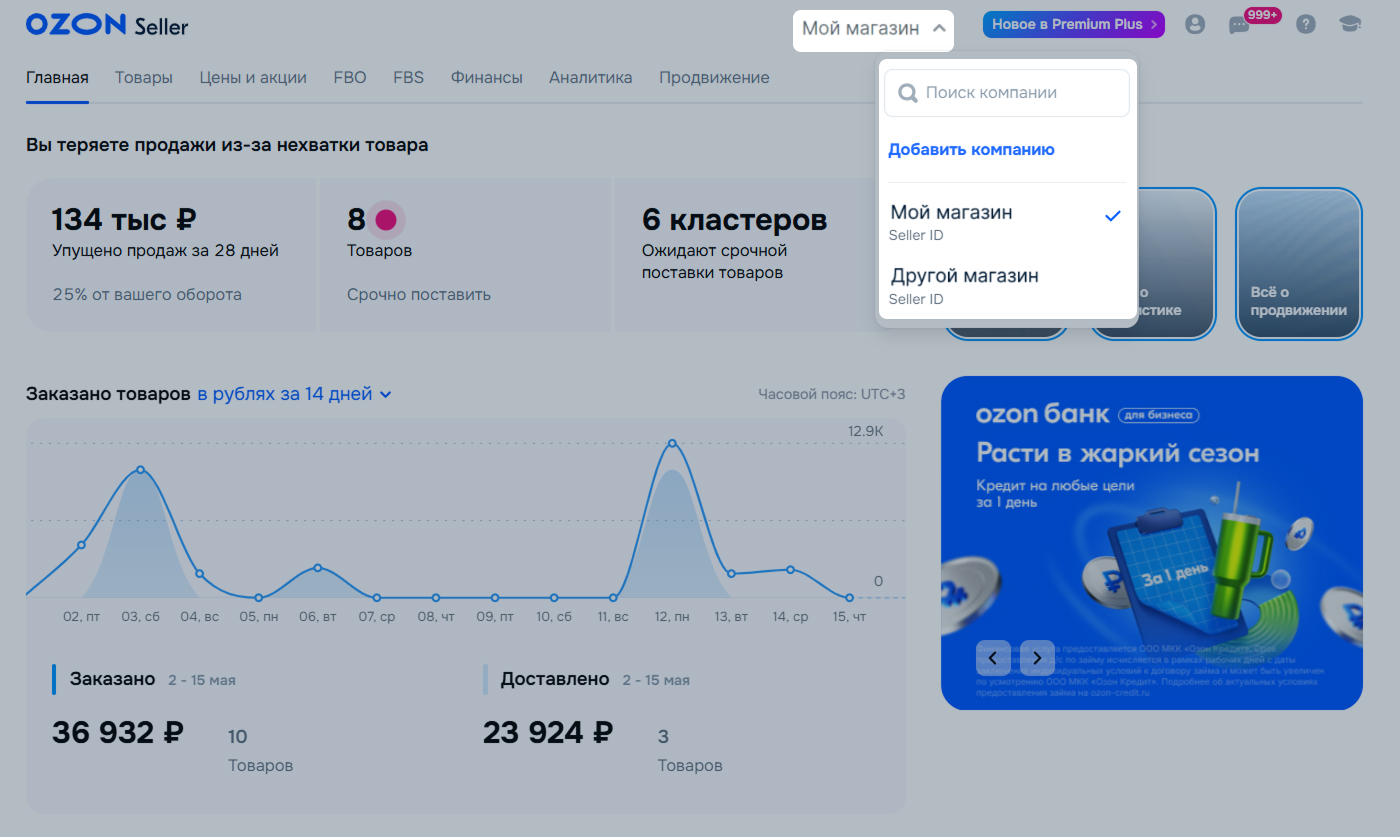Collapse the Мой магазин store selector
Screen dimensions: 1400x837
coord(873,29)
